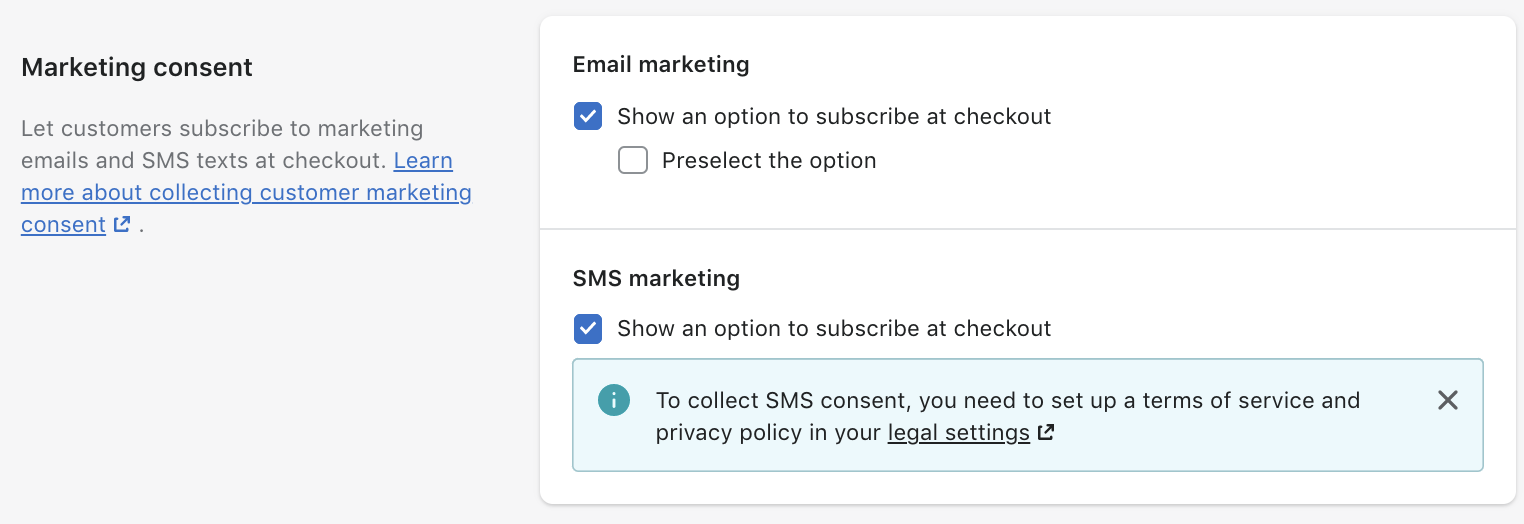
Task: Click the Marketing consent page heading
Action: (x=137, y=67)
